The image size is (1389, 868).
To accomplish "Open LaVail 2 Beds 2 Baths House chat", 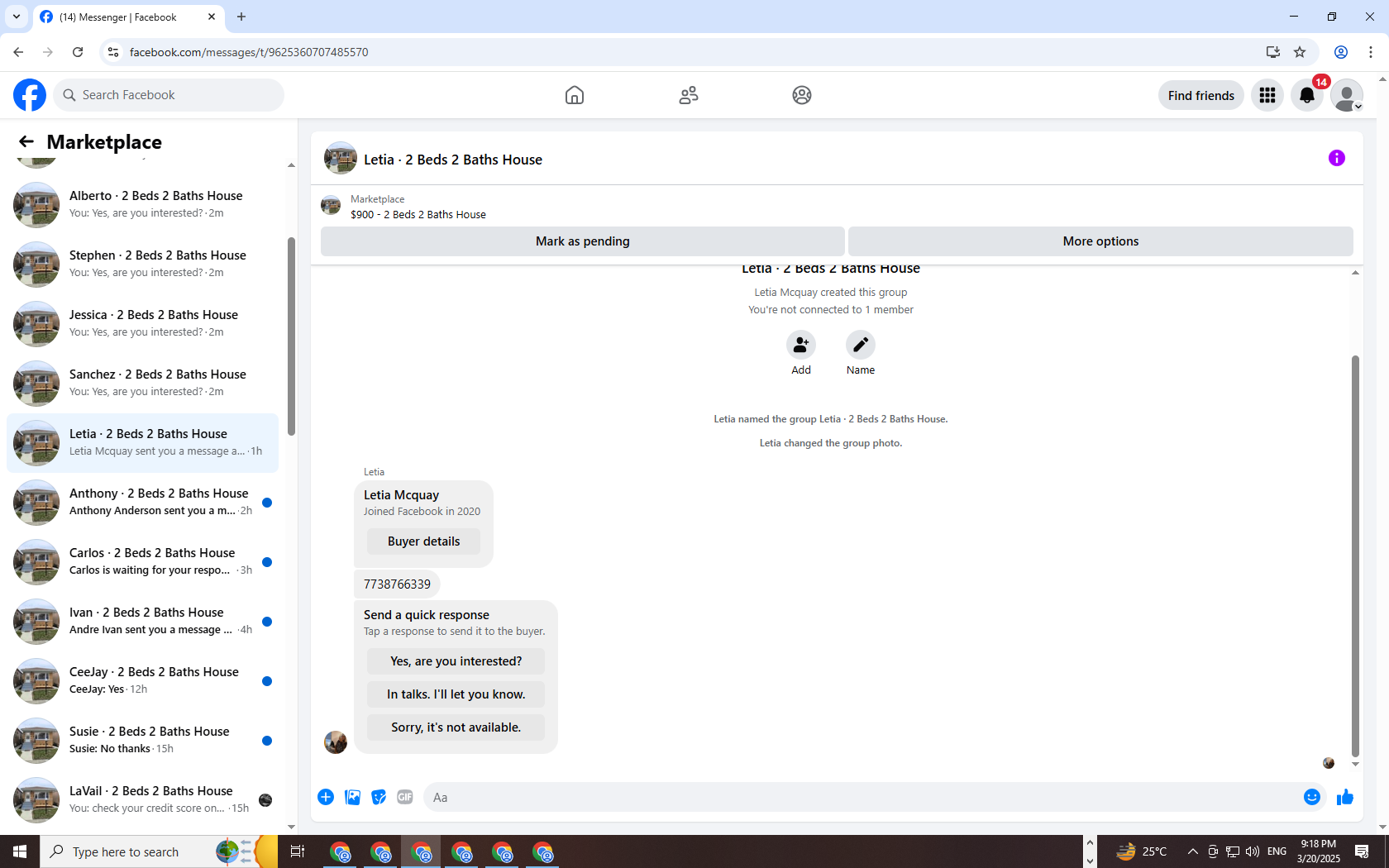I will (x=142, y=799).
